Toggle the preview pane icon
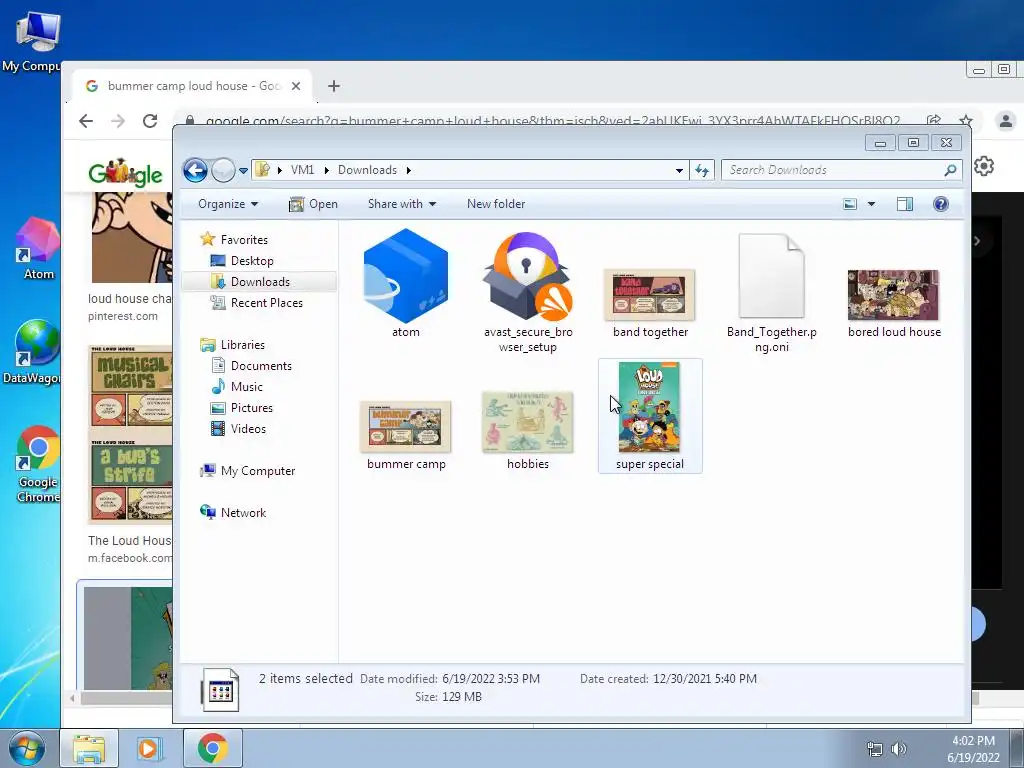This screenshot has width=1024, height=768. 904,204
